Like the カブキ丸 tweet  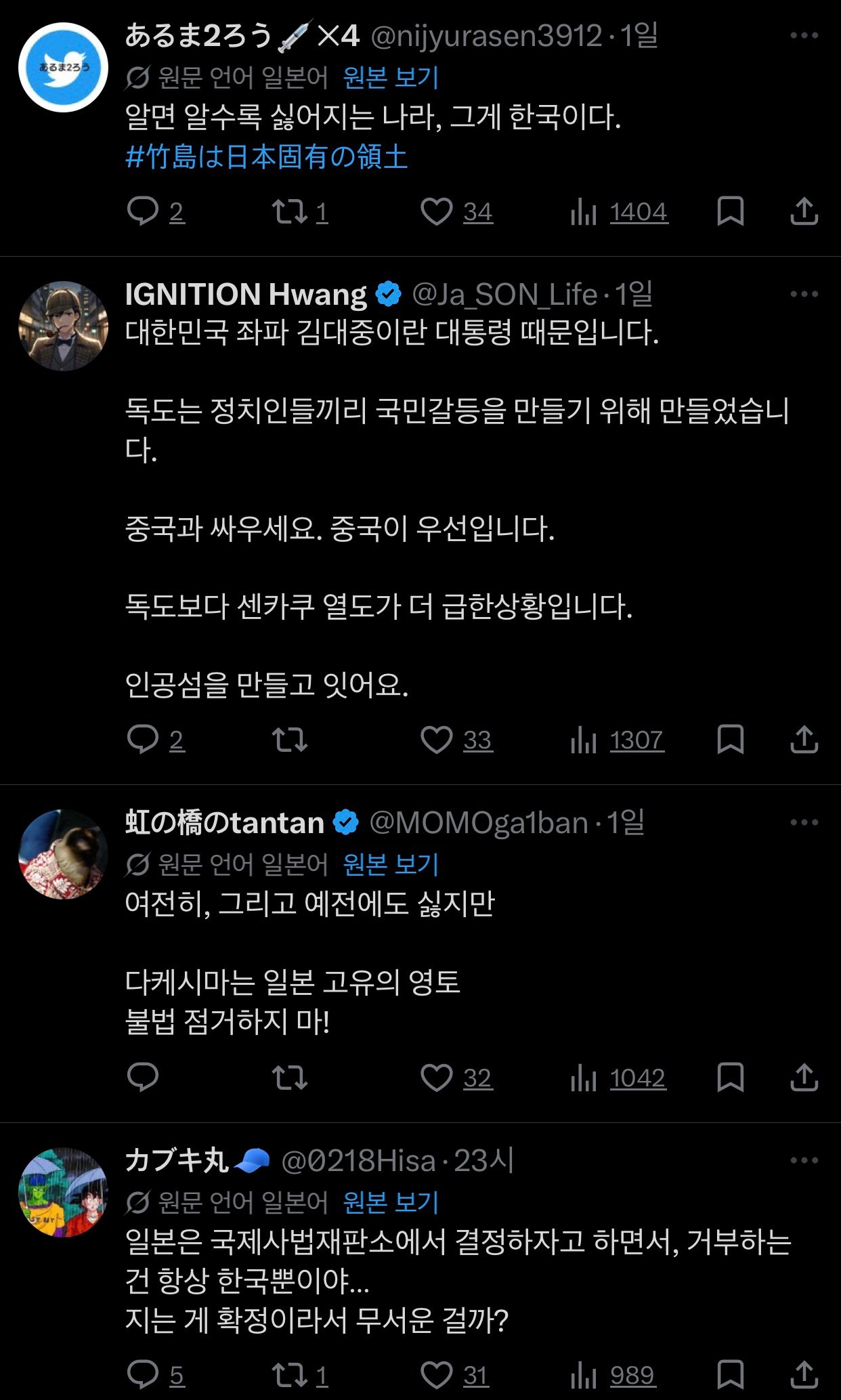pyautogui.click(x=437, y=1375)
